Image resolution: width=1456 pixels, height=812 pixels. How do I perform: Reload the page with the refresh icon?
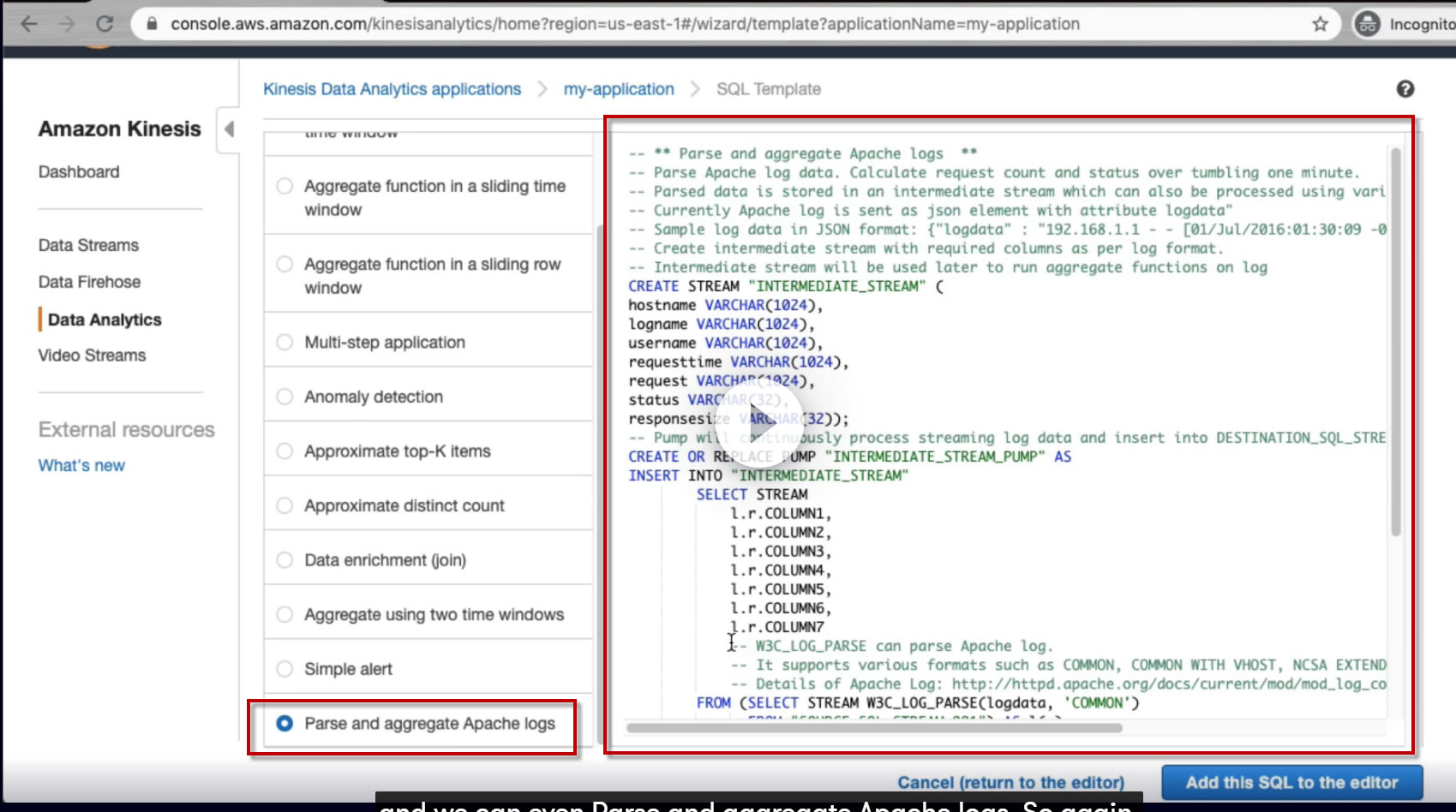coord(105,24)
